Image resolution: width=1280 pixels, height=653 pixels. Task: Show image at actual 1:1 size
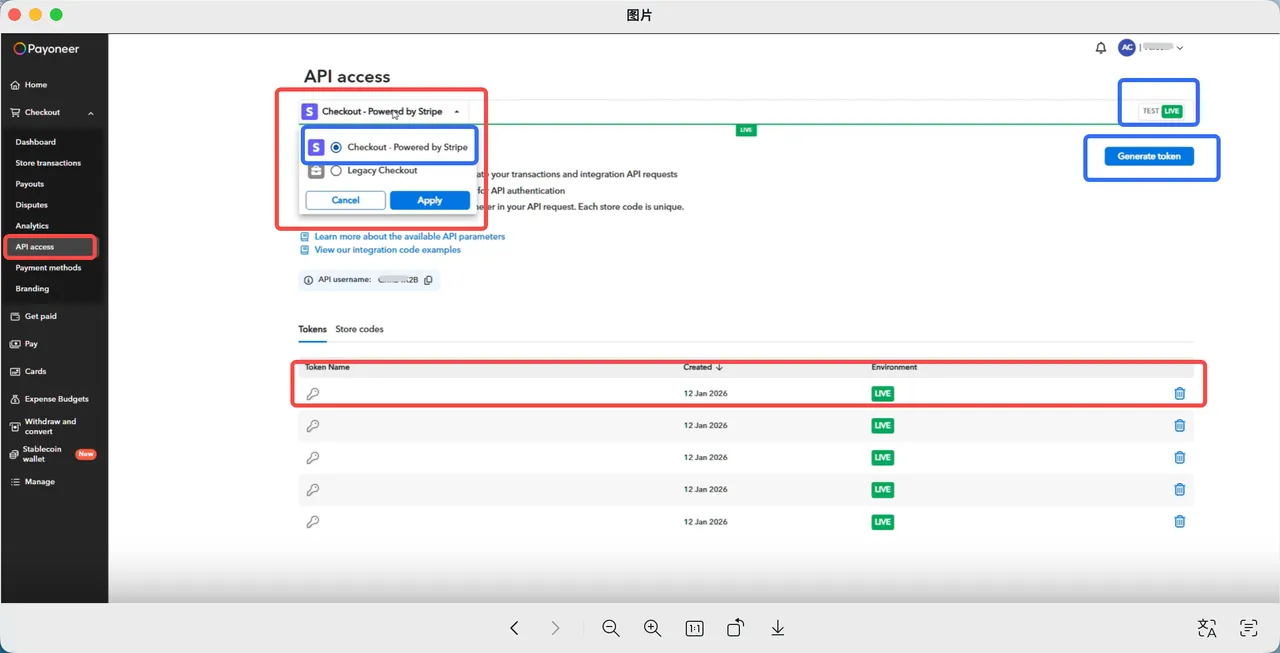694,629
